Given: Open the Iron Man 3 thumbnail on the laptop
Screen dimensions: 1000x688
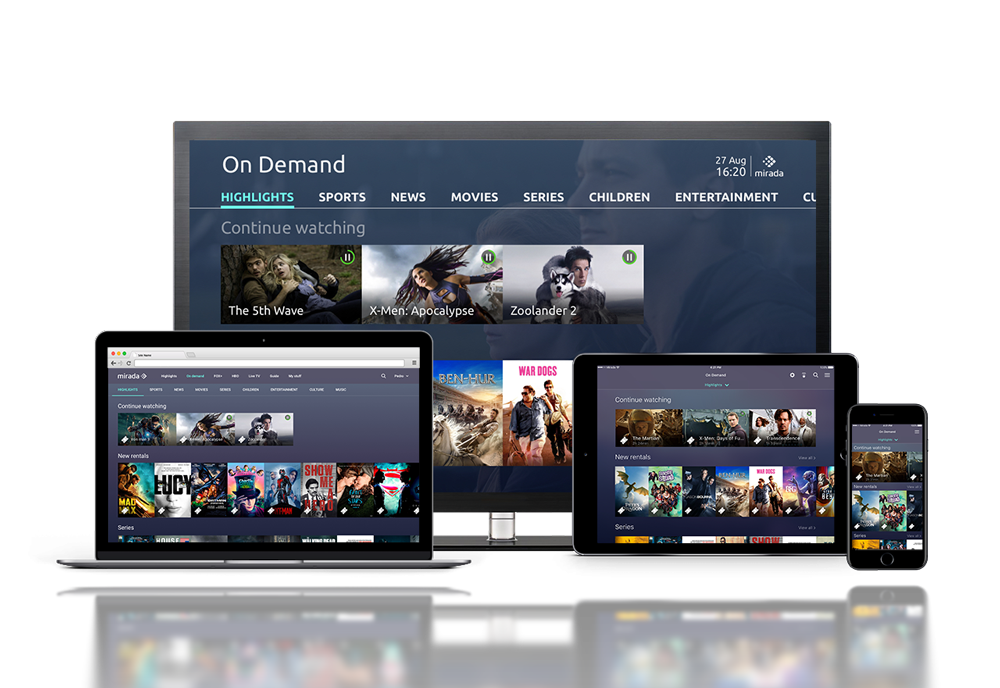Looking at the screenshot, I should 147,429.
